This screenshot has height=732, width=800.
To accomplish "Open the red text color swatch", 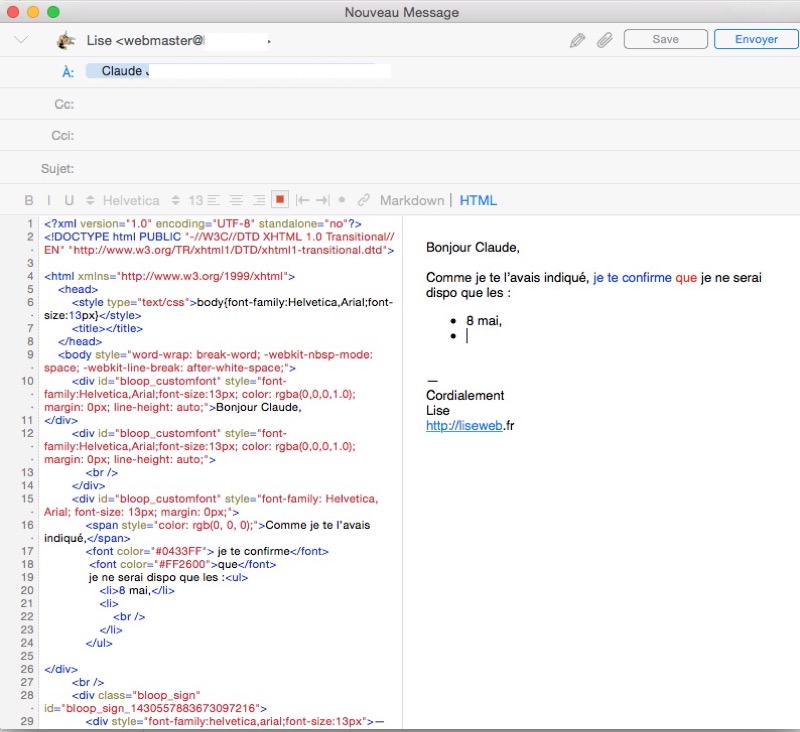I will [x=281, y=200].
